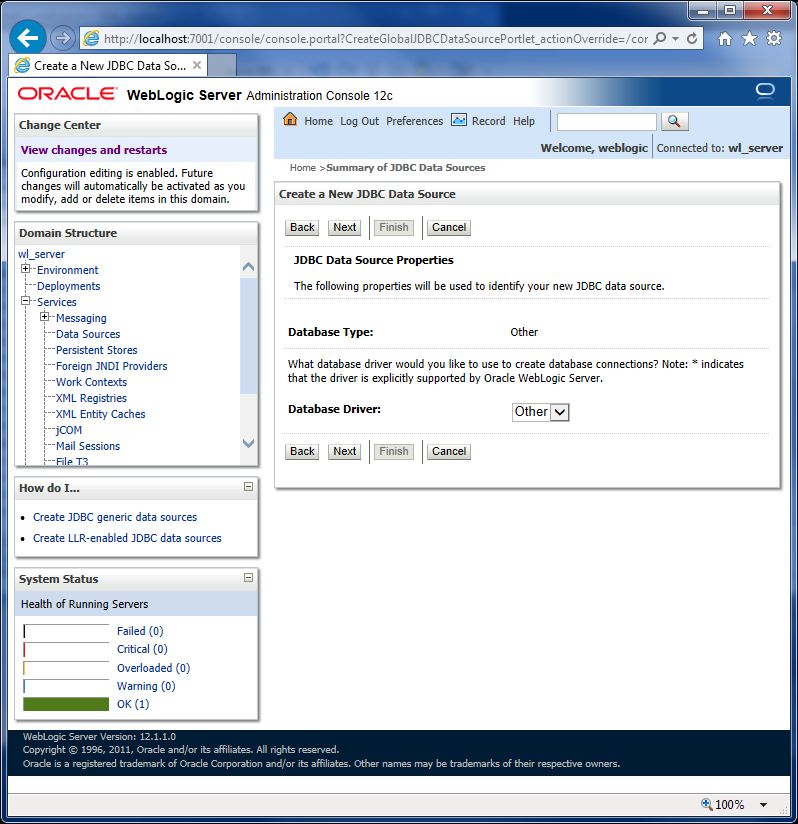This screenshot has height=824, width=798.
Task: Open the browser Tools gear icon
Action: click(x=773, y=38)
